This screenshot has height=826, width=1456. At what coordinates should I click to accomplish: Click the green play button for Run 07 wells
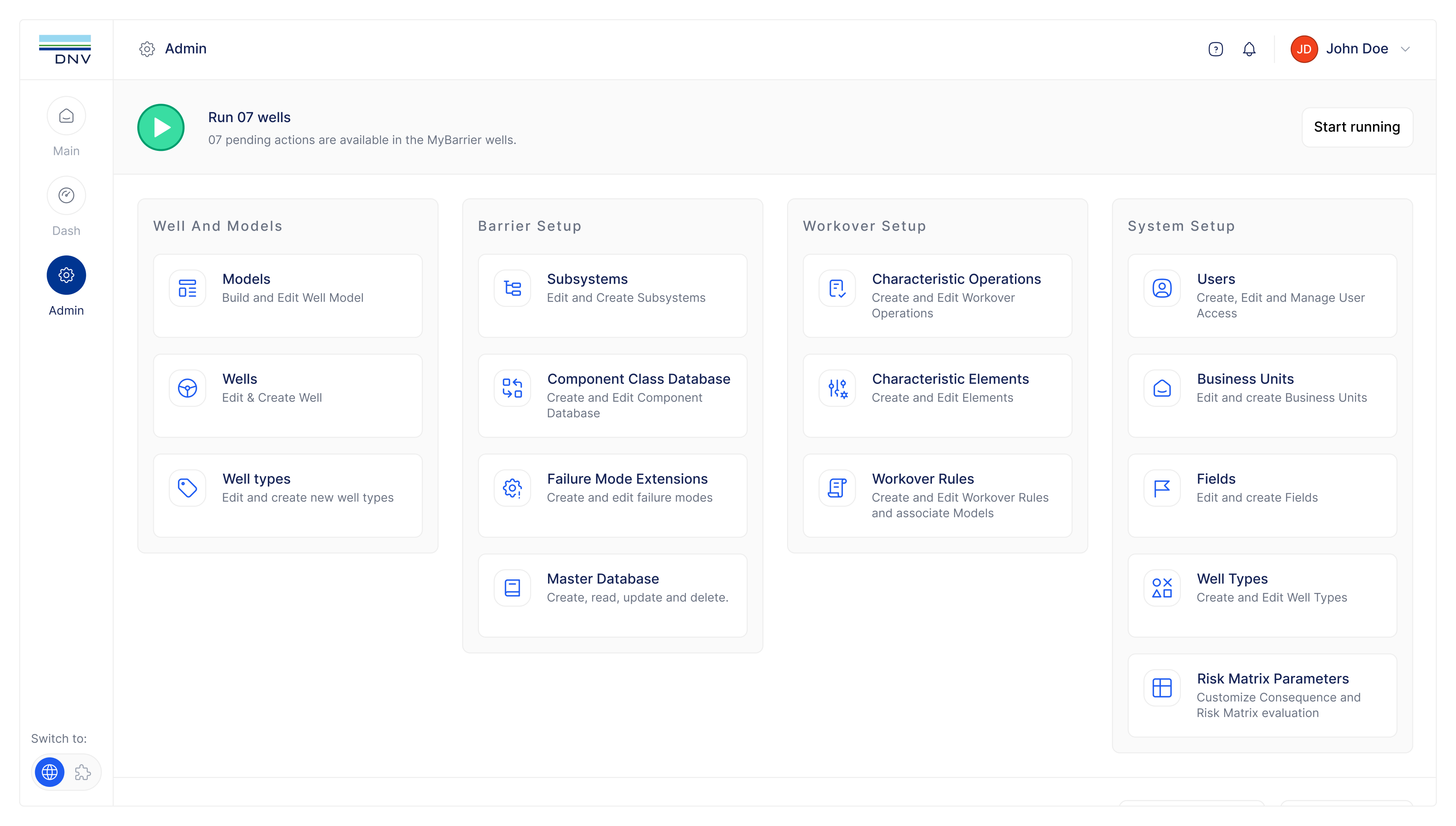[x=161, y=128]
